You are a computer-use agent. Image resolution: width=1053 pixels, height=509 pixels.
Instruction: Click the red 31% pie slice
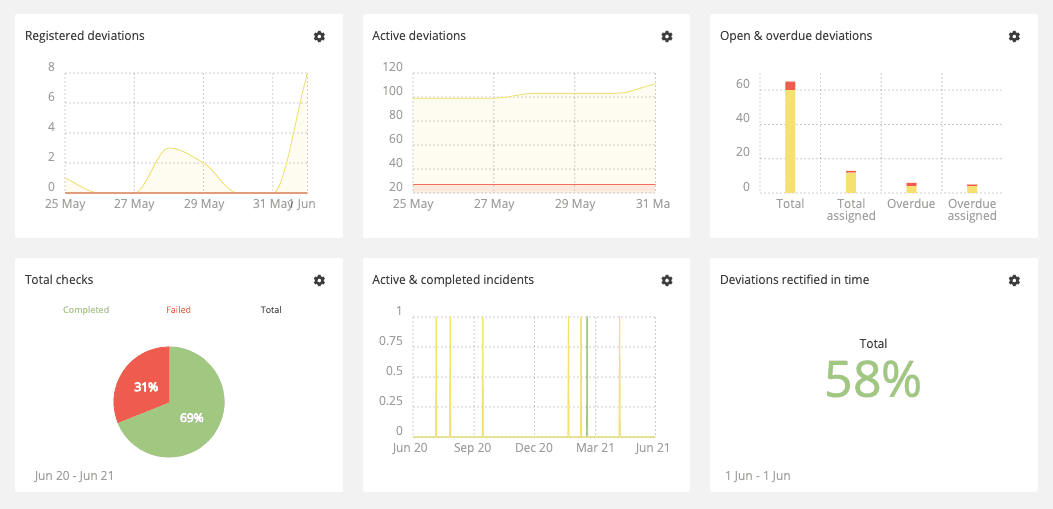coord(145,385)
